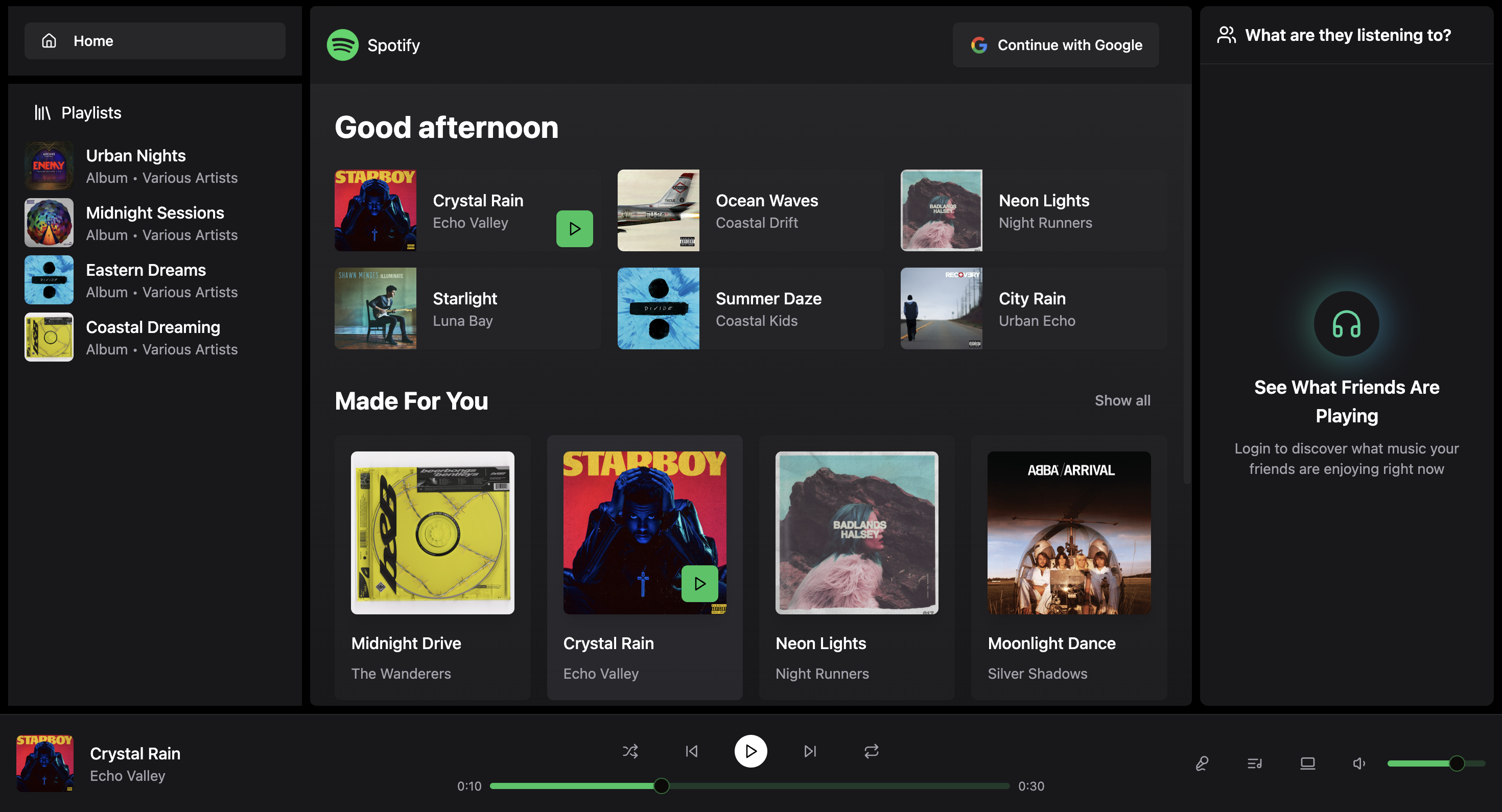
Task: Open the Home menu item
Action: (154, 41)
